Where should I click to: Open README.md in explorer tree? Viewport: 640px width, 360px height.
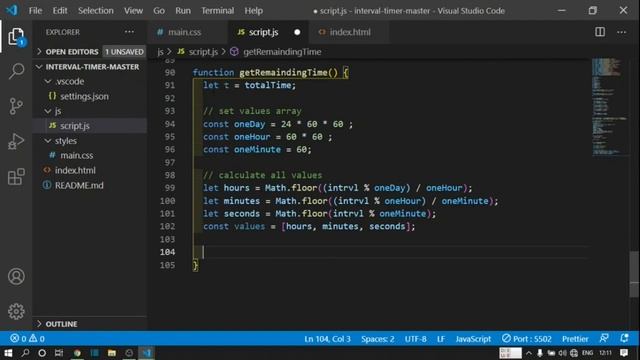79,185
